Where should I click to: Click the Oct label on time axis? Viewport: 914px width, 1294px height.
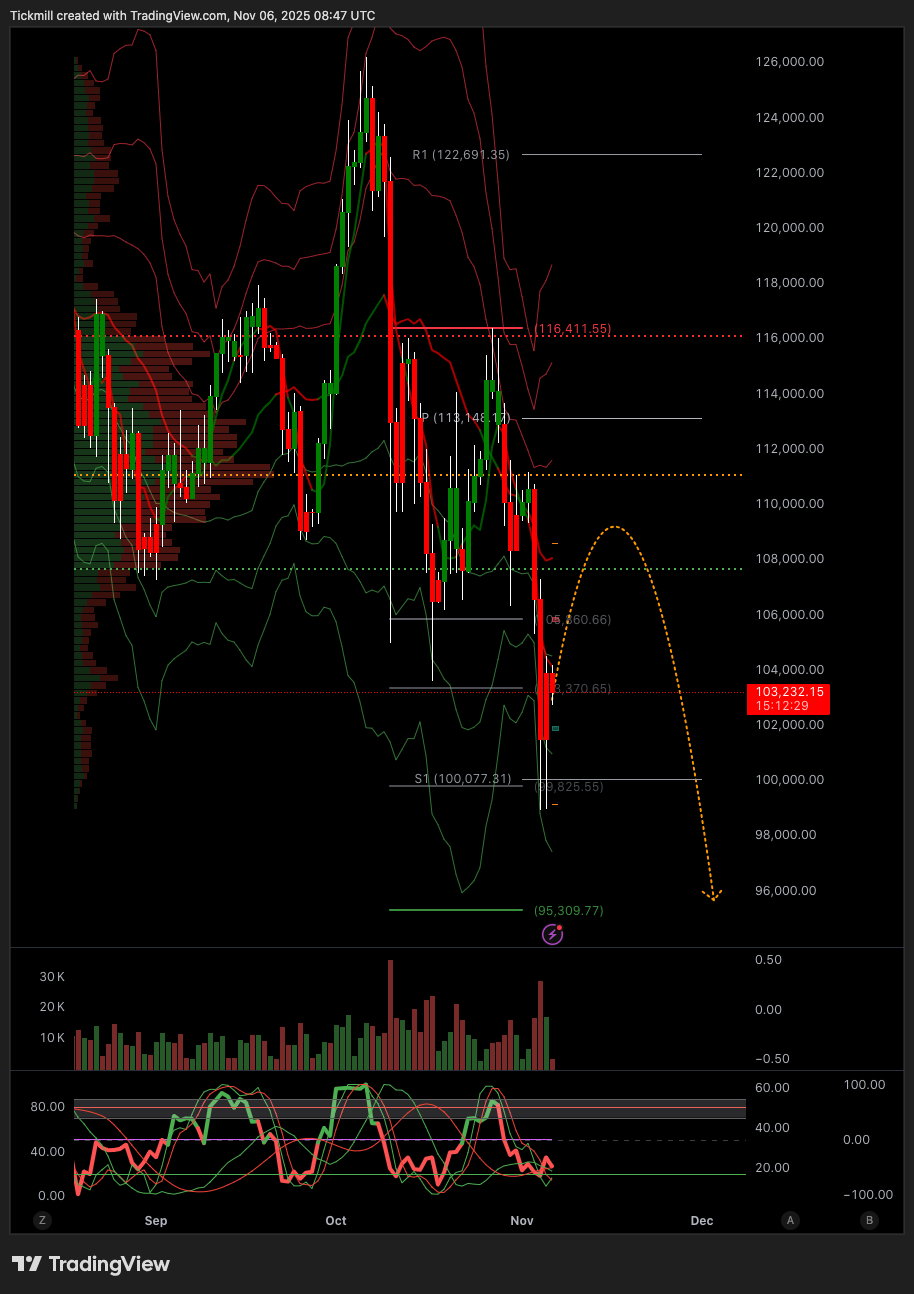point(336,1221)
